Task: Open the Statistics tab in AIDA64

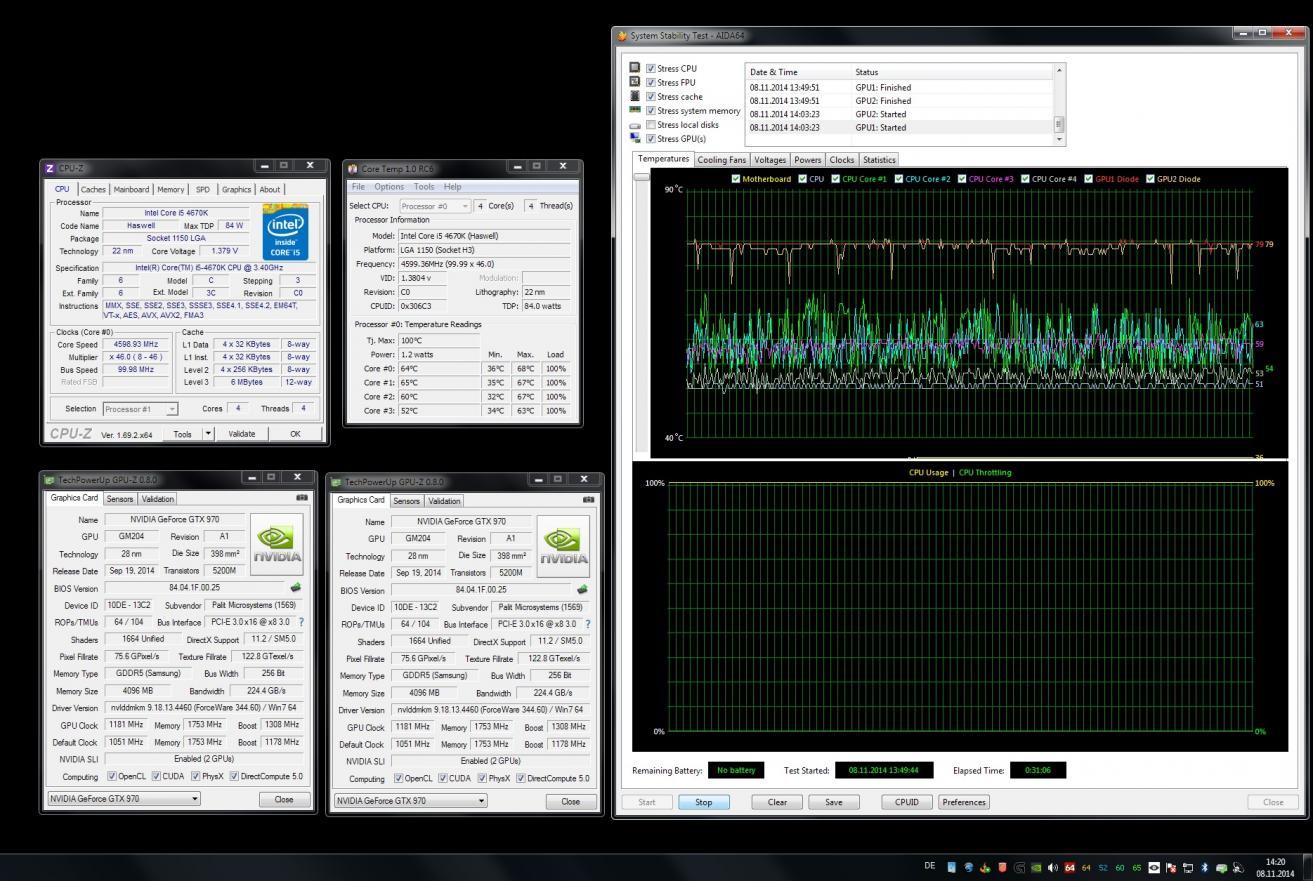Action: [877, 159]
